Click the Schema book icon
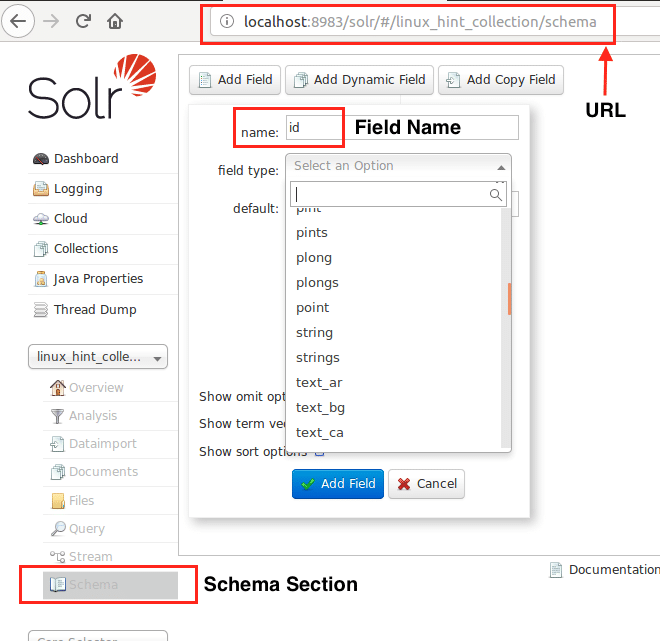Image resolution: width=660 pixels, height=641 pixels. (58, 584)
